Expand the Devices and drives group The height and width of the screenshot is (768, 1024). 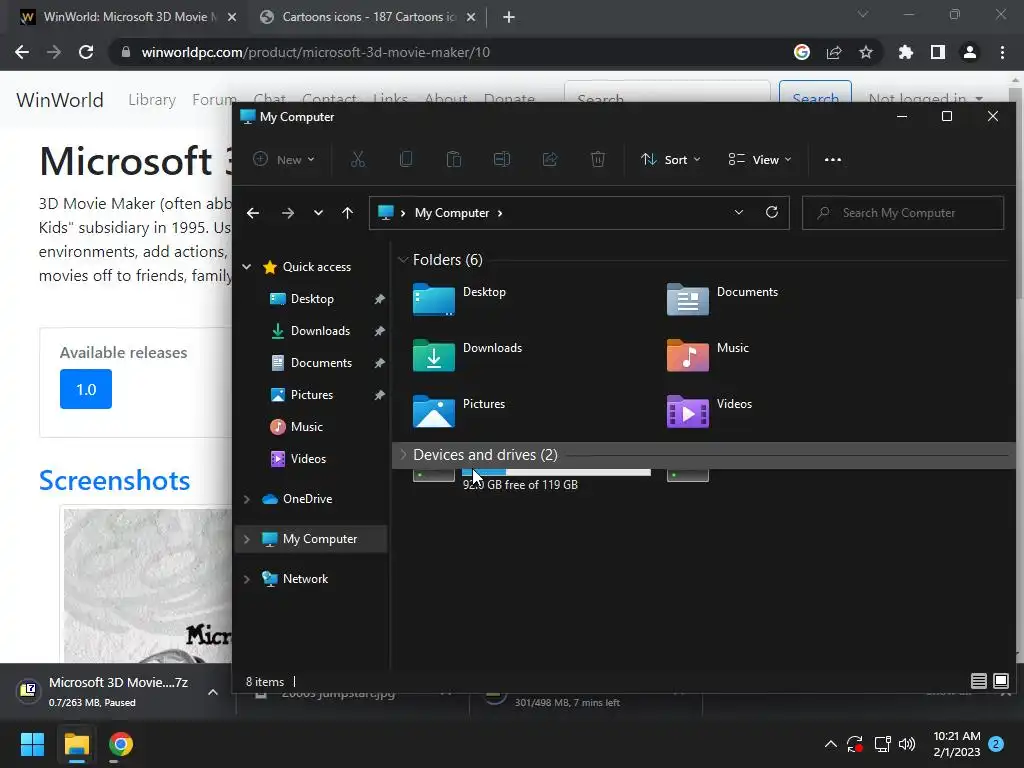403,455
